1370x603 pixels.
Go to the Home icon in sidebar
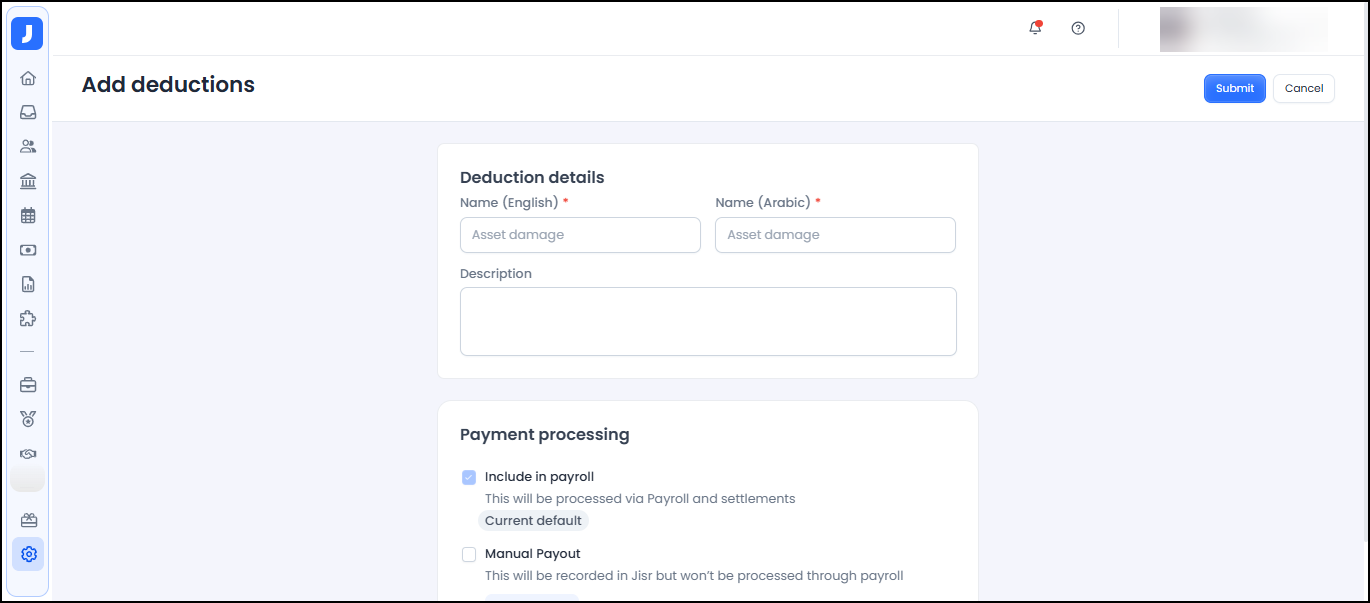28,78
